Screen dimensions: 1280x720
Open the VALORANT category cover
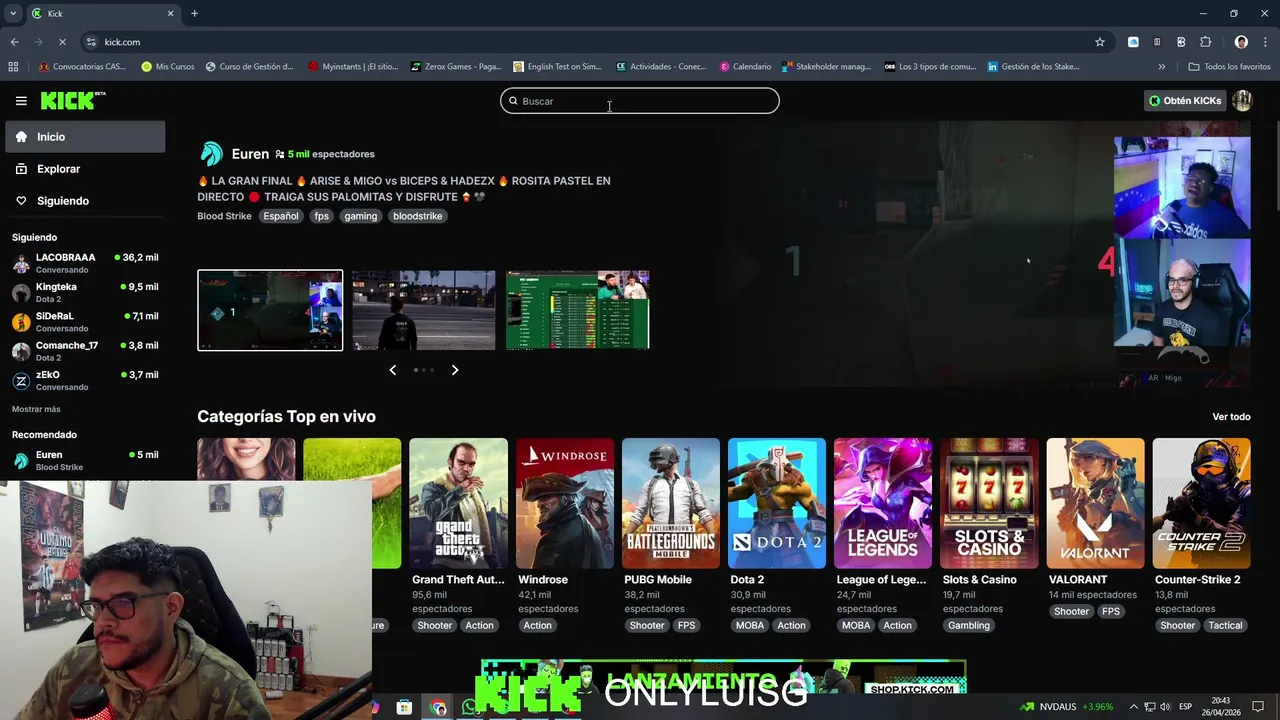1095,503
